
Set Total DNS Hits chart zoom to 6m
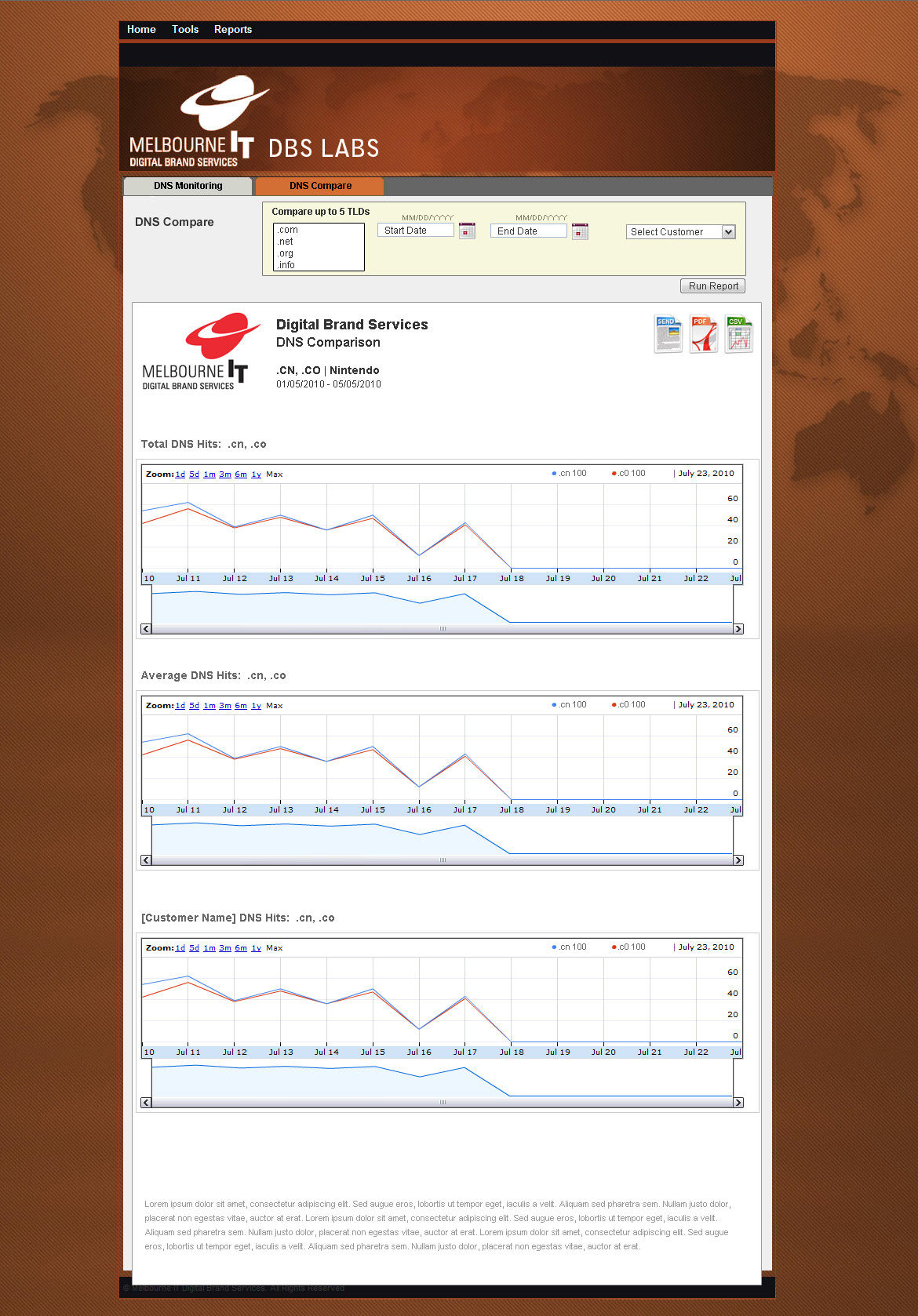click(x=241, y=474)
